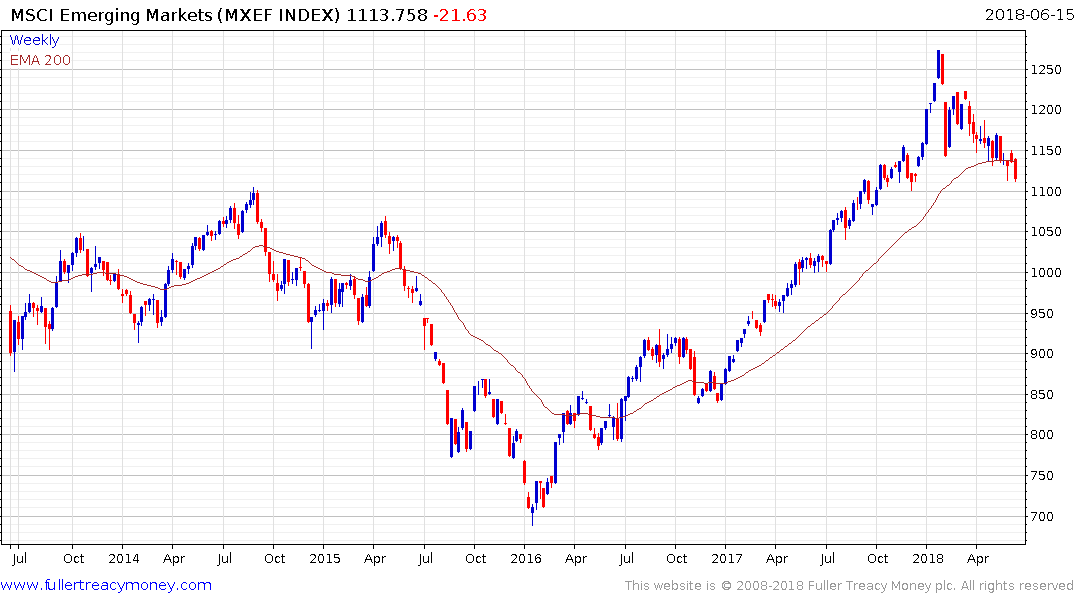
Task: Click the 800 price axis label
Action: (x=1042, y=435)
